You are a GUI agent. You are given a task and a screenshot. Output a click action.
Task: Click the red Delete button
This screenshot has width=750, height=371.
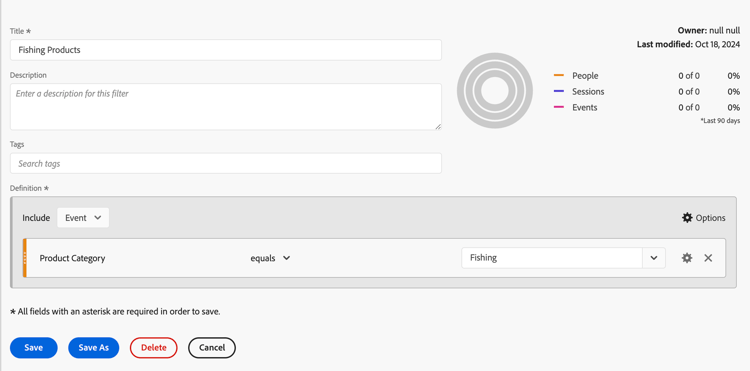(x=154, y=348)
